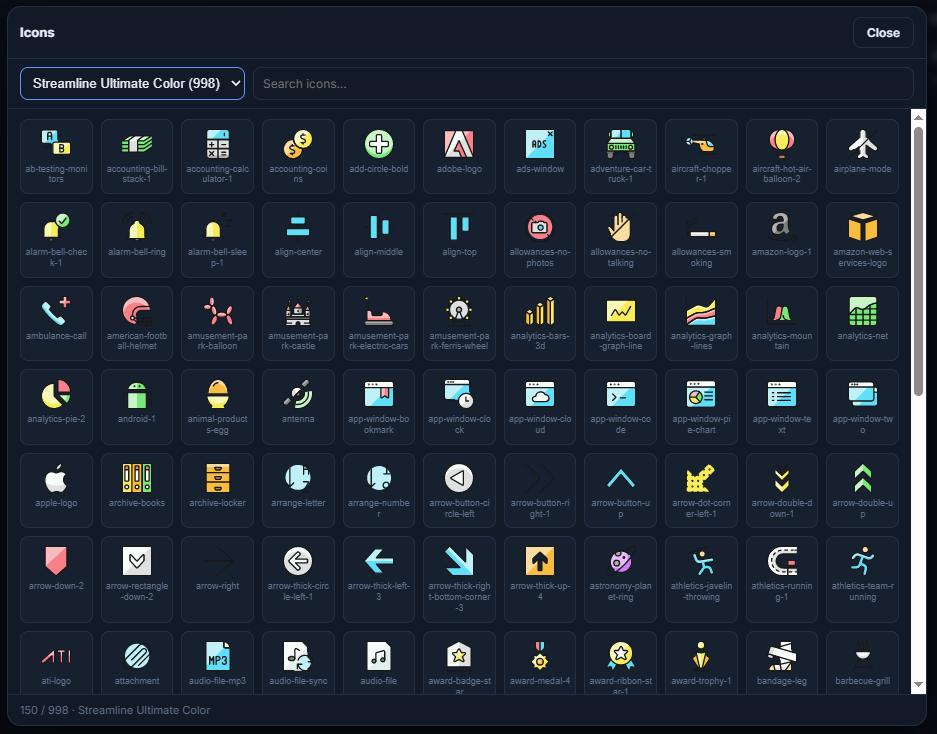Close the Icons dialog
937x734 pixels.
[x=883, y=33]
